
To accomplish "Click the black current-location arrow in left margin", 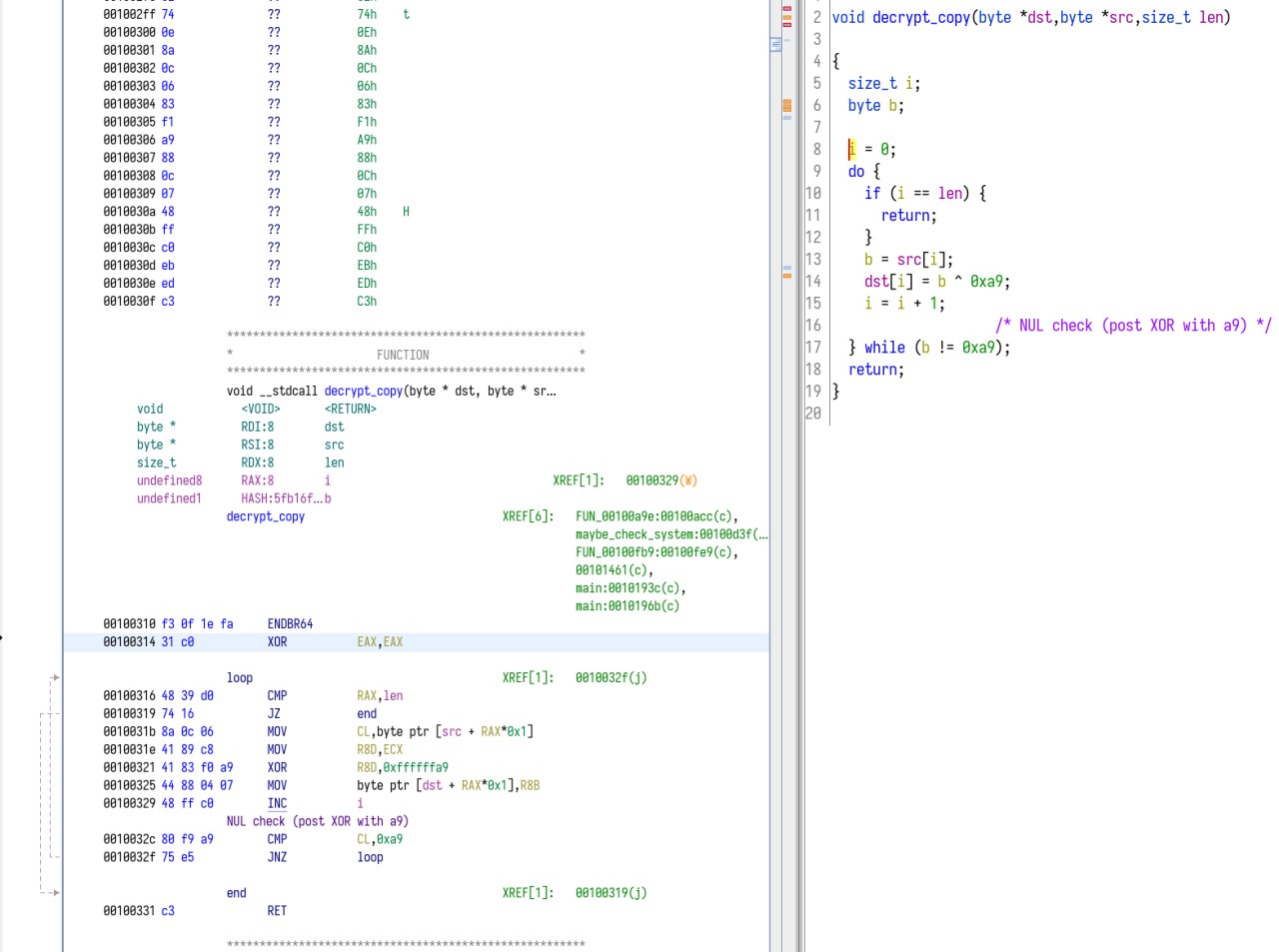I will (x=2, y=637).
